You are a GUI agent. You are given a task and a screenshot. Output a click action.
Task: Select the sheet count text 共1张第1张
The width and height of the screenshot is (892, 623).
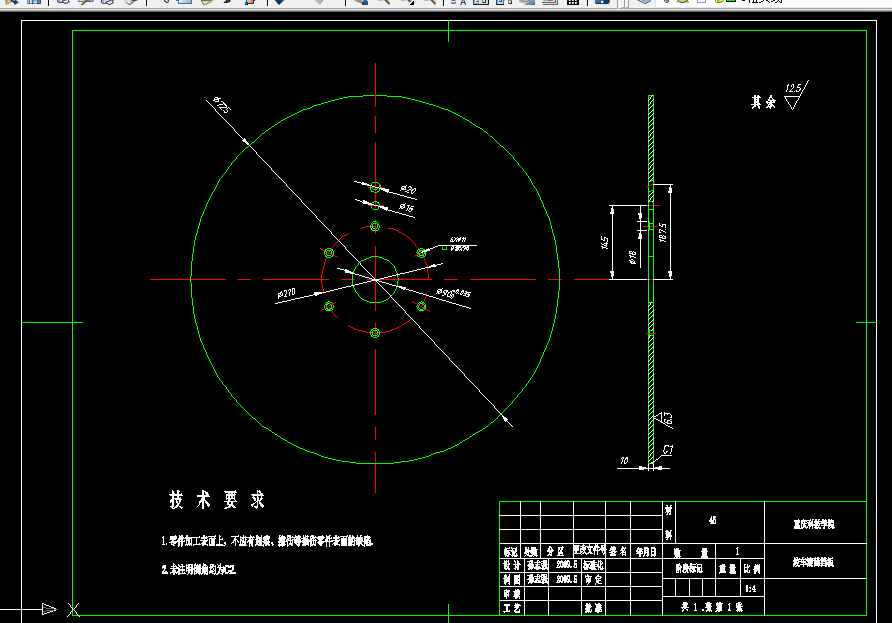tap(712, 607)
